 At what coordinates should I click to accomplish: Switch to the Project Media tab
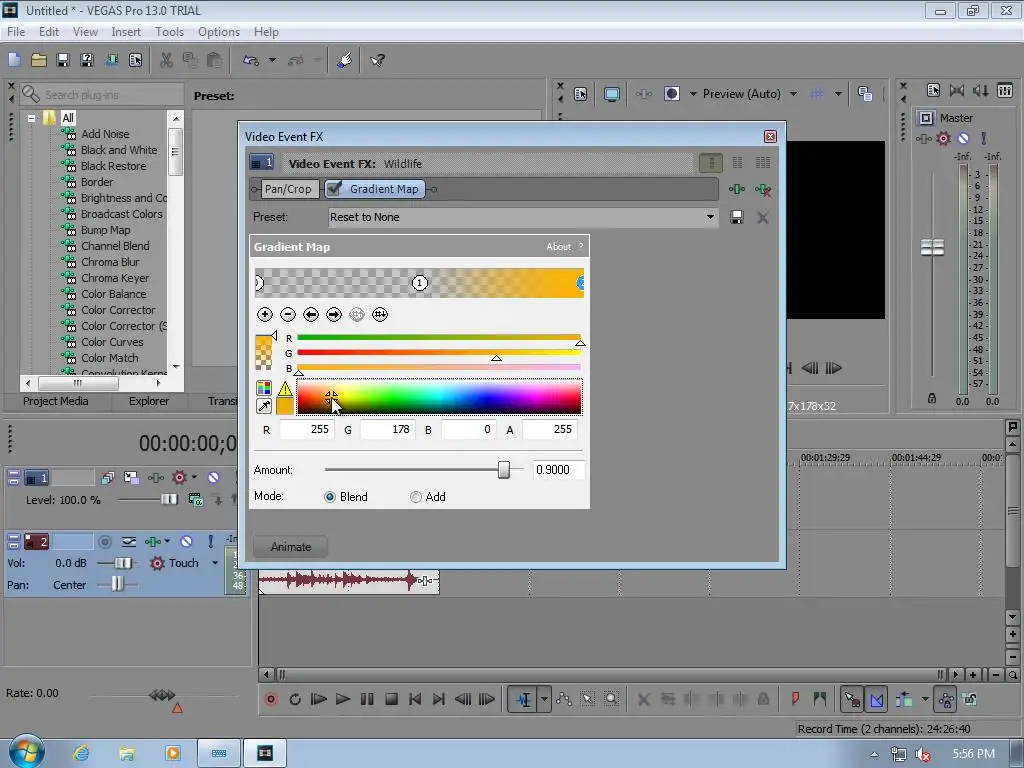click(x=56, y=401)
